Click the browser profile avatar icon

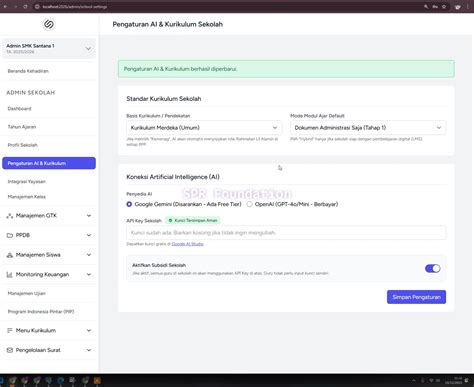(x=458, y=7)
